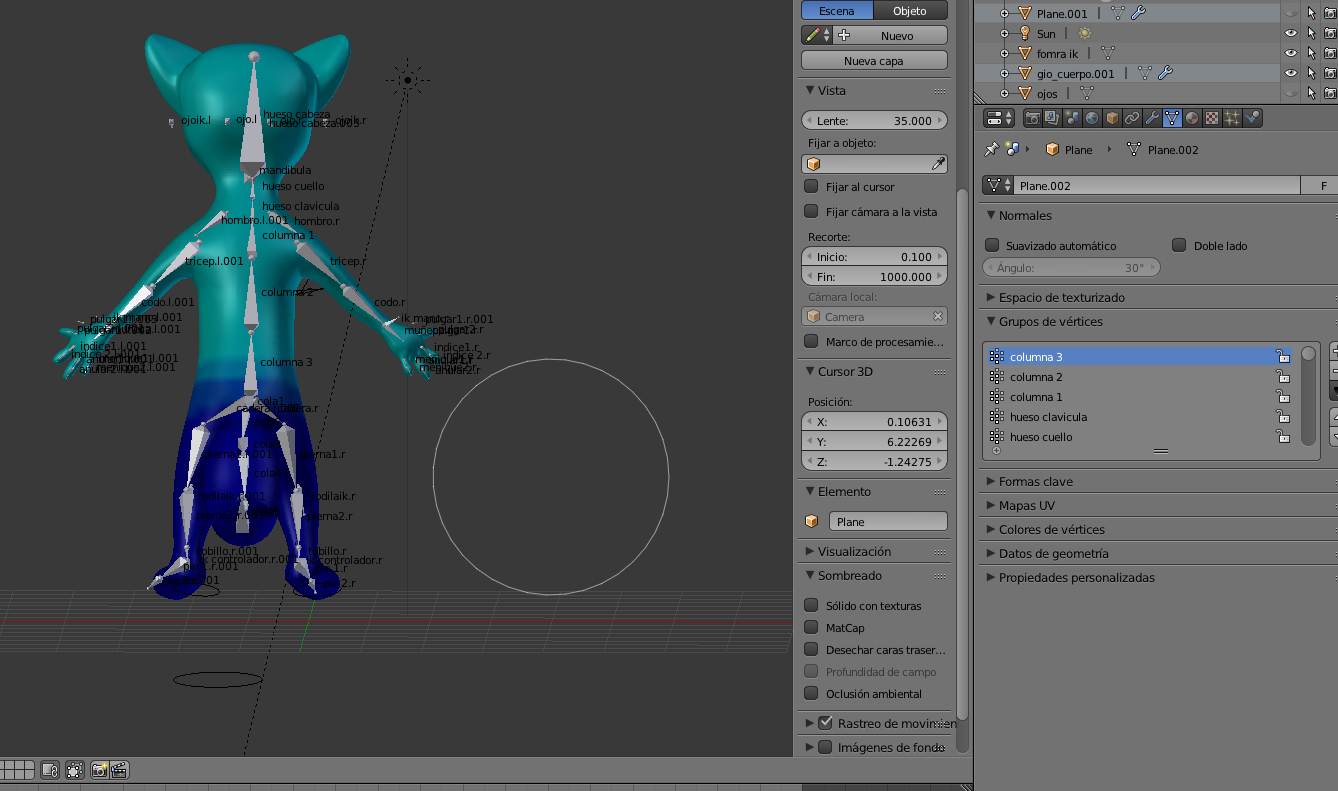The width and height of the screenshot is (1338, 791).
Task: Toggle visibility eye for gio_cuerpo.001
Action: (x=1291, y=73)
